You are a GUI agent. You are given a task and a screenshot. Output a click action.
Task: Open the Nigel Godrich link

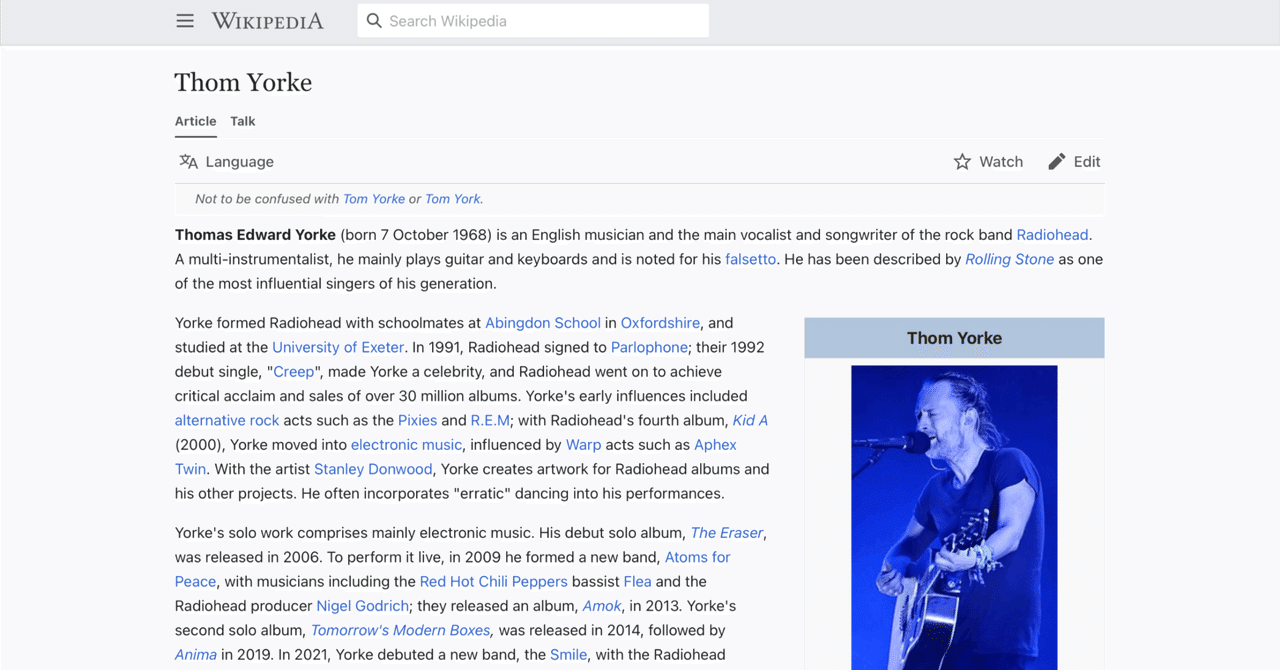362,606
